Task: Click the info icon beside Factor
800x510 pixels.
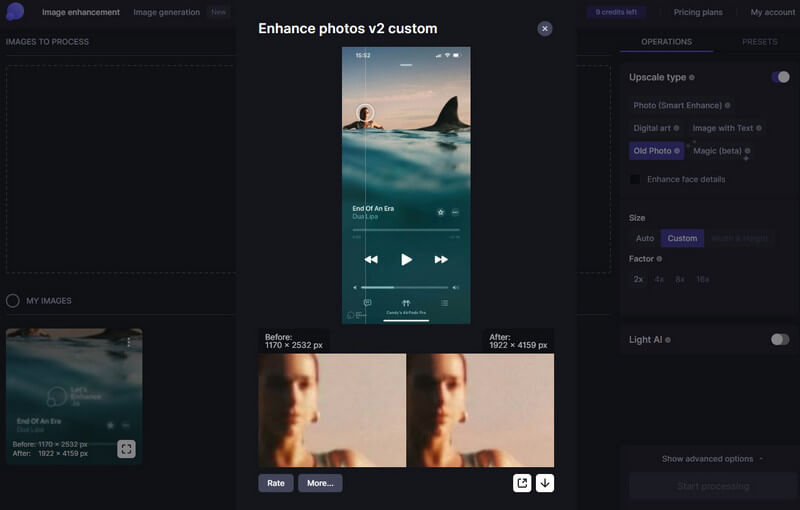Action: (x=659, y=259)
